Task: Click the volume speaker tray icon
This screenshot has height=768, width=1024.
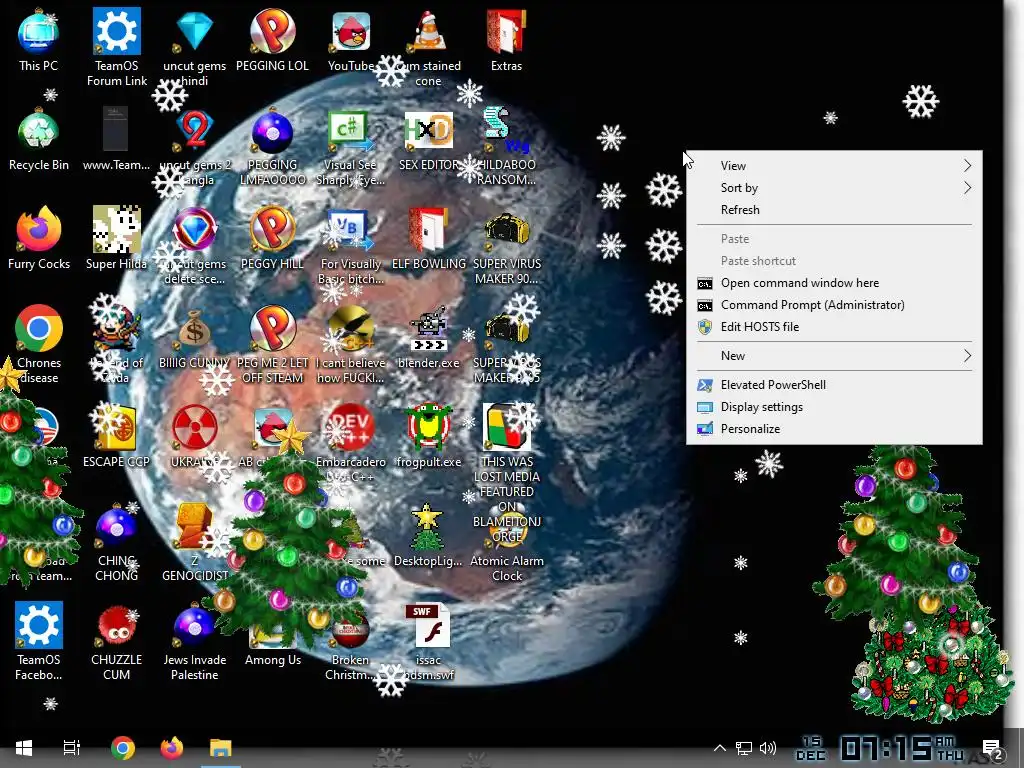Action: click(x=768, y=748)
